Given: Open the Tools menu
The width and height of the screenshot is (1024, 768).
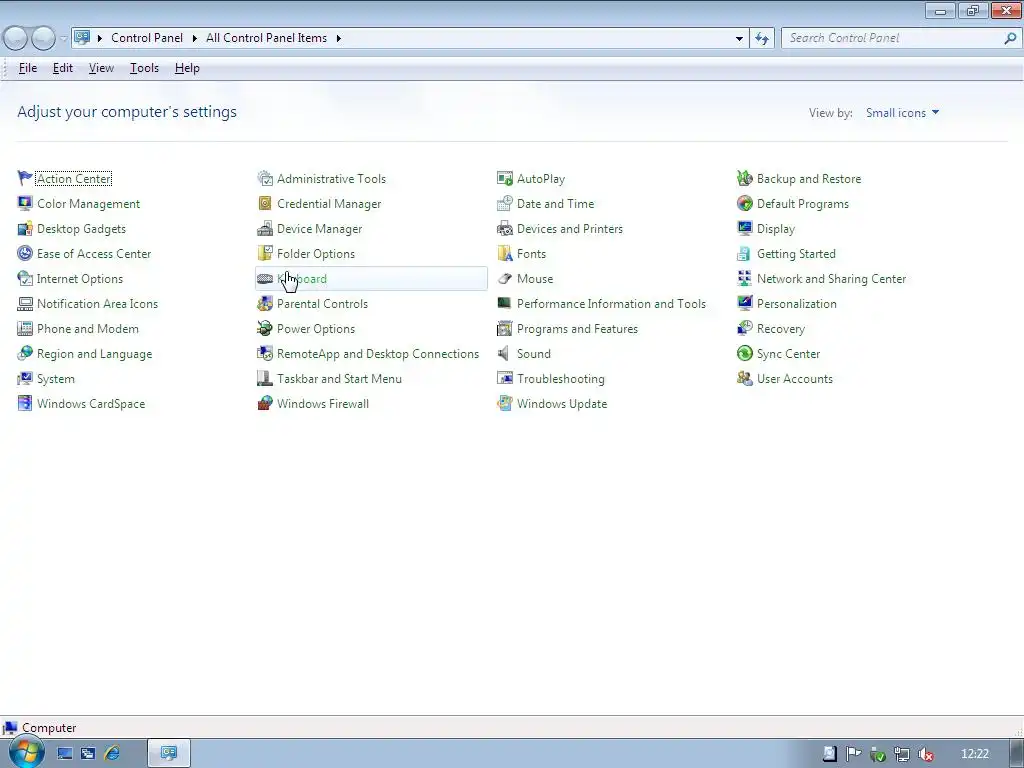Looking at the screenshot, I should pos(144,68).
